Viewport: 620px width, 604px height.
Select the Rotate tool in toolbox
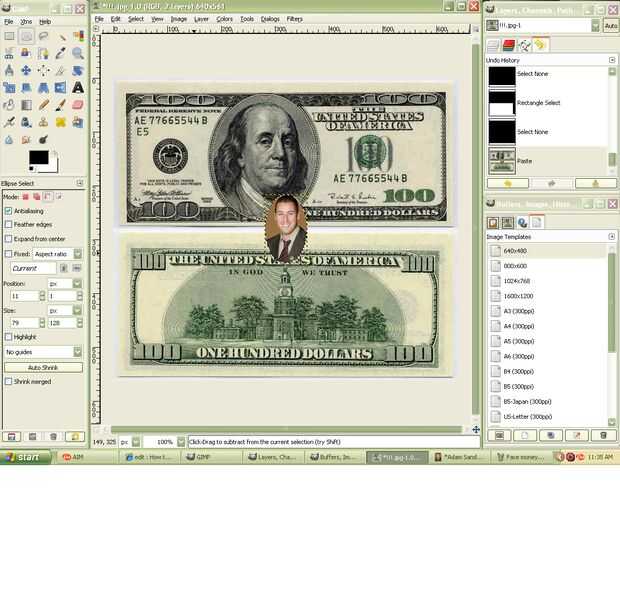78,71
